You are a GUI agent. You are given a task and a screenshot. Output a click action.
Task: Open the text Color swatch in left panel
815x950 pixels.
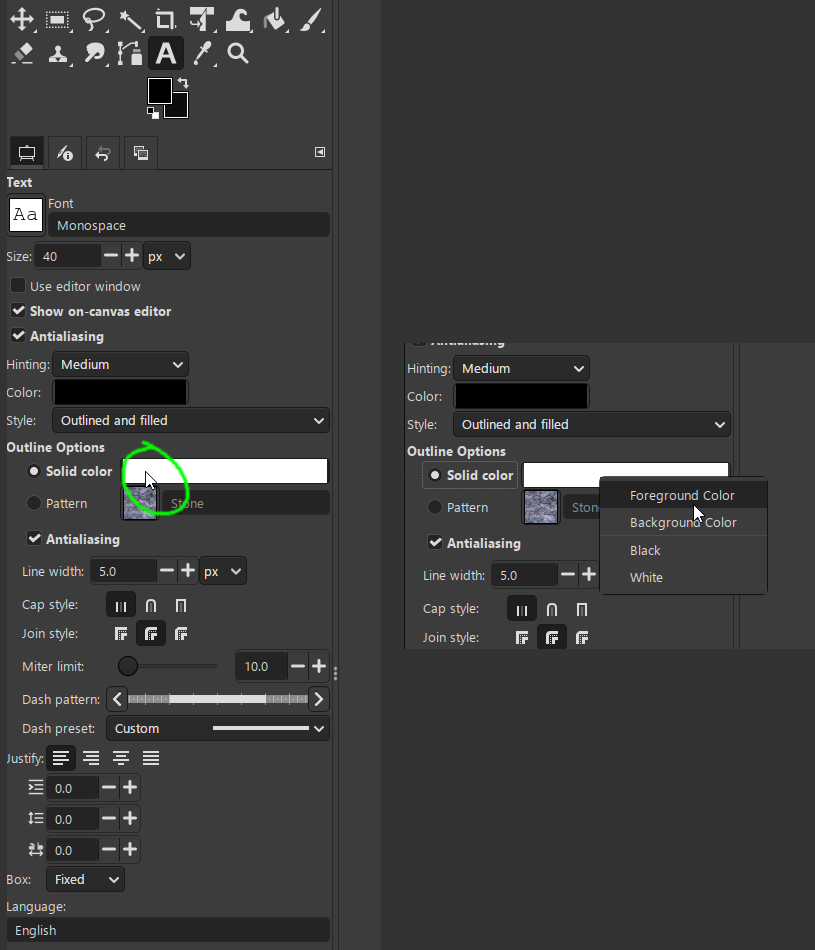coord(121,392)
